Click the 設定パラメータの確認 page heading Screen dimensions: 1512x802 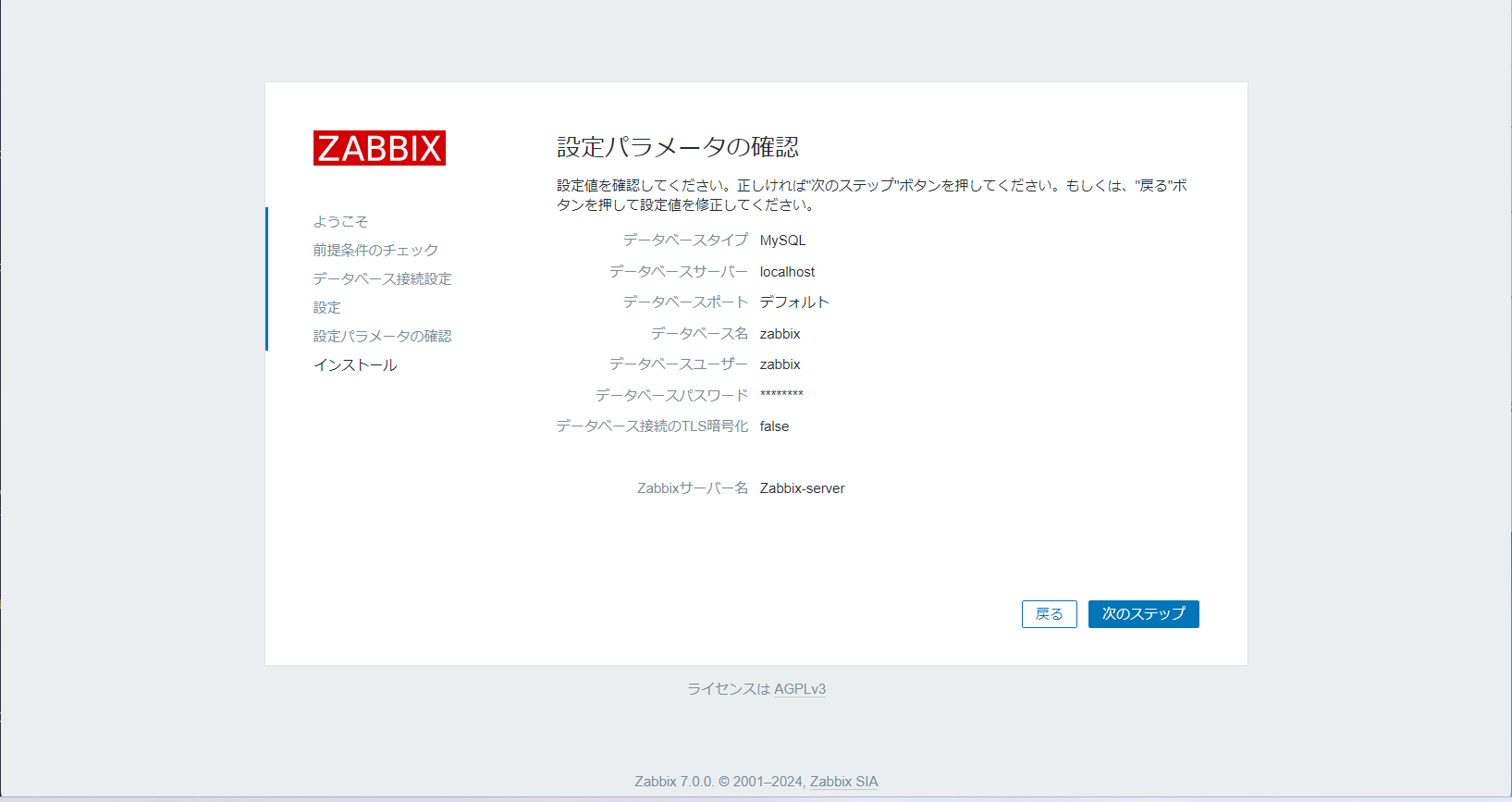(x=677, y=147)
